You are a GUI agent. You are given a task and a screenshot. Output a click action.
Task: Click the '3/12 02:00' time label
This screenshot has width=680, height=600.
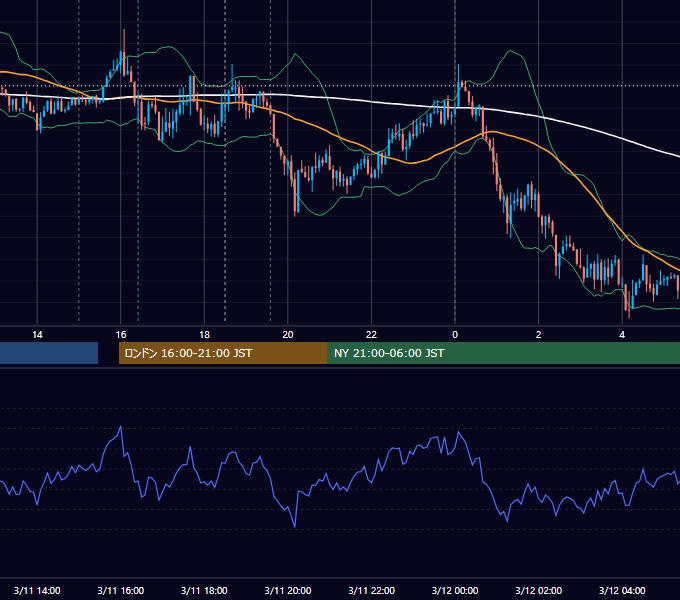[539, 590]
